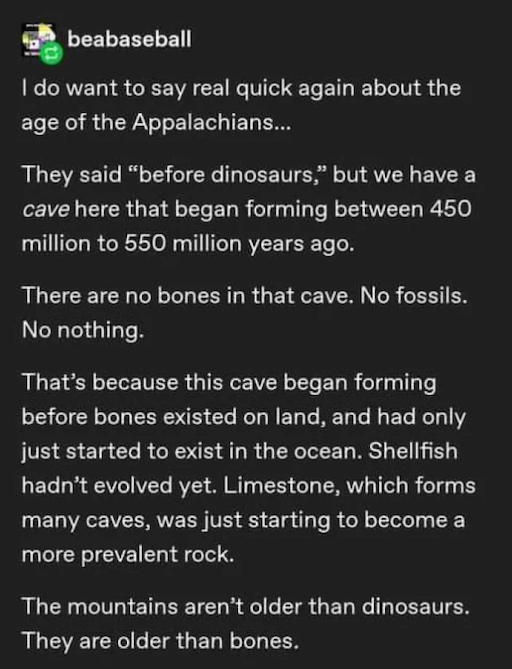The height and width of the screenshot is (669, 512).
Task: Click the "hadn't evolved yet." phrase
Action: coord(119,486)
